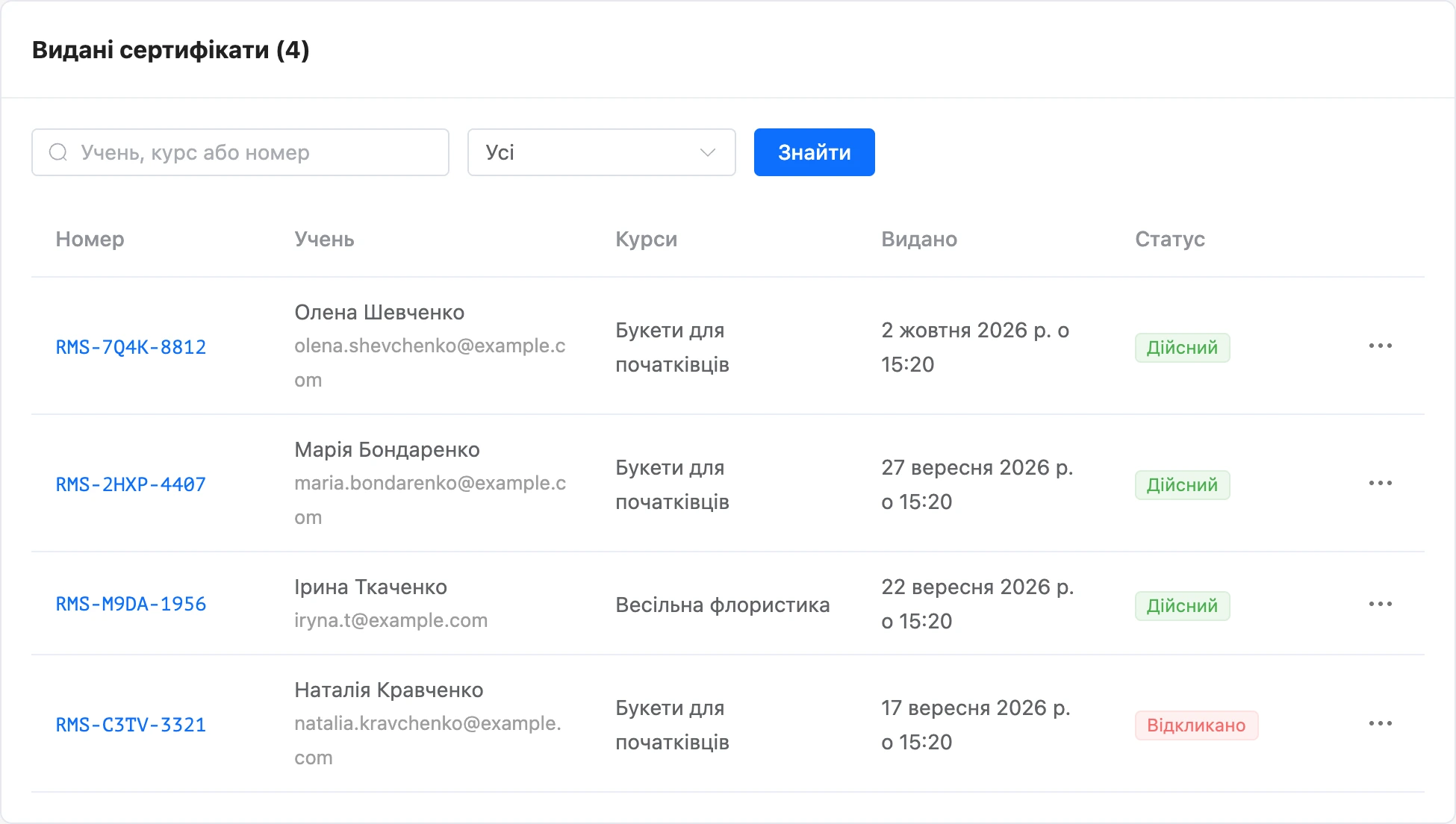Image resolution: width=1456 pixels, height=824 pixels.
Task: Click the Курси column header
Action: (646, 239)
